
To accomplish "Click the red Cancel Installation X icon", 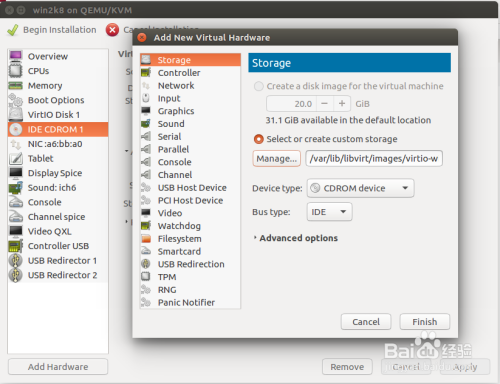I will 112,30.
